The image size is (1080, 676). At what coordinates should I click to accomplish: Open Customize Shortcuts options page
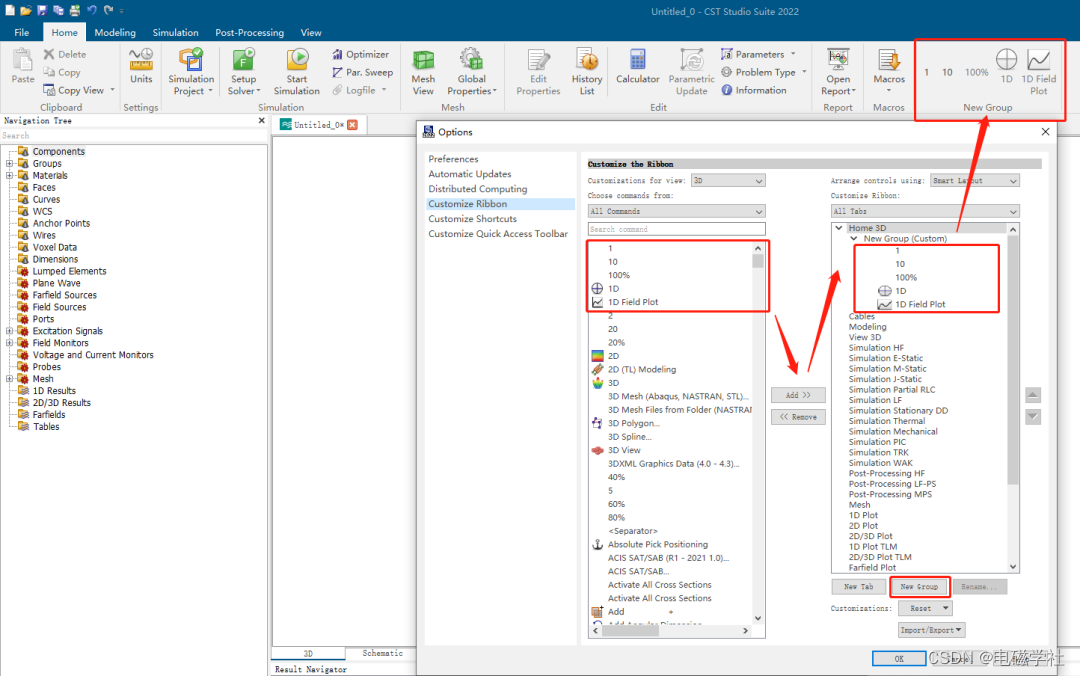pyautogui.click(x=472, y=219)
